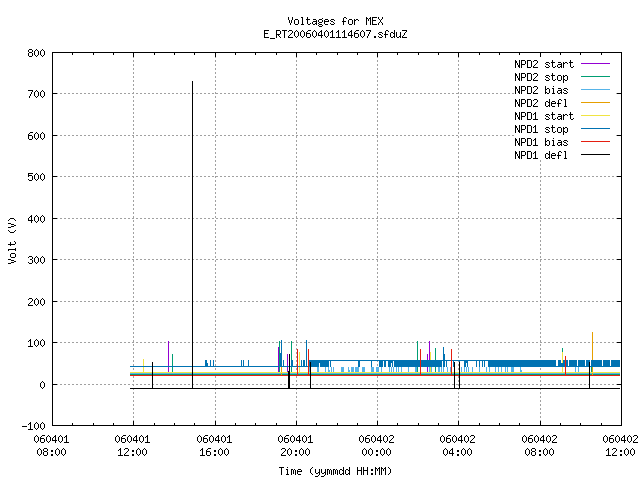Click the 0 y-axis tick label
640x480 pixels.
pyautogui.click(x=42, y=385)
